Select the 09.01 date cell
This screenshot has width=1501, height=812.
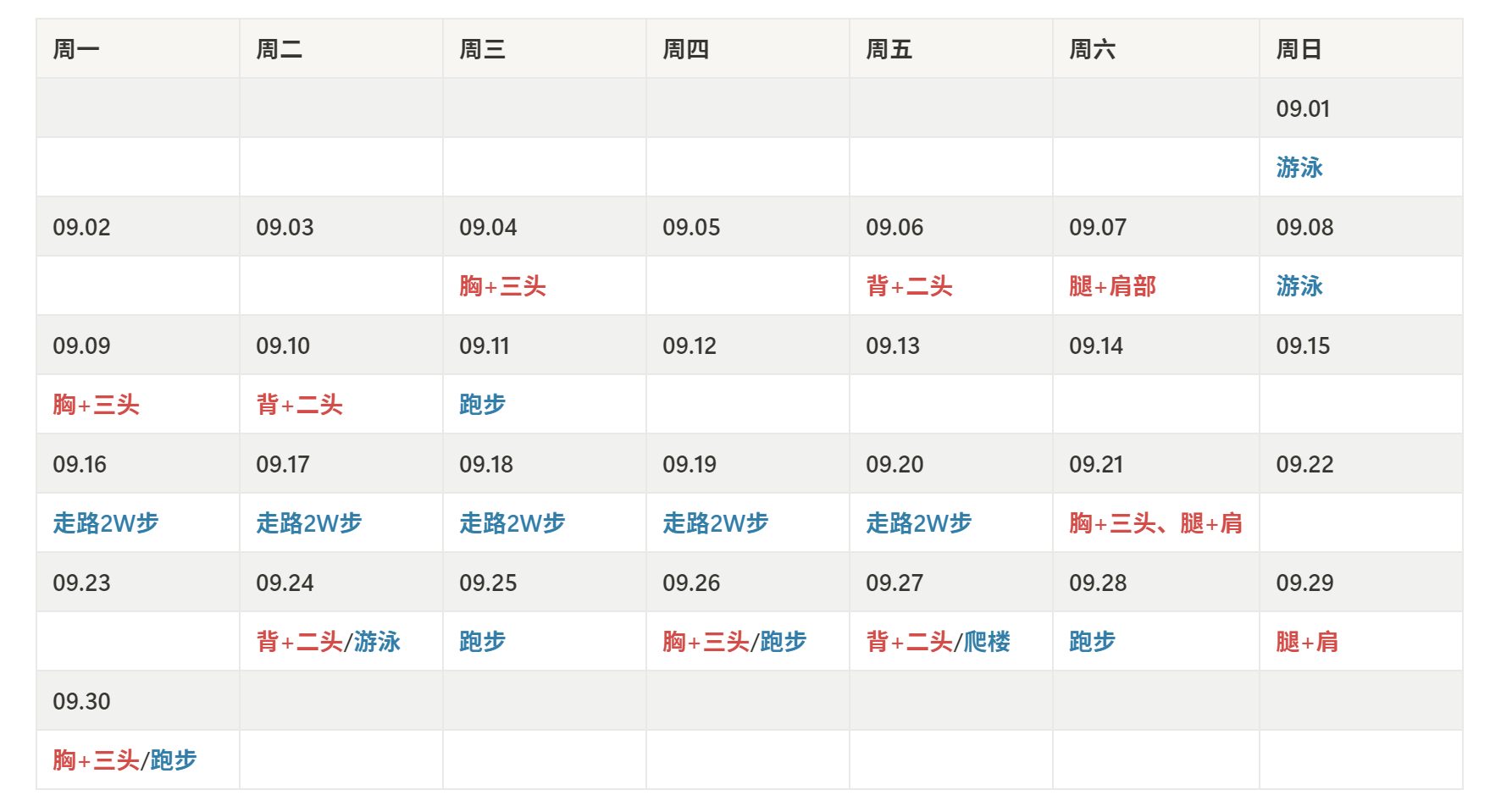[x=1361, y=108]
